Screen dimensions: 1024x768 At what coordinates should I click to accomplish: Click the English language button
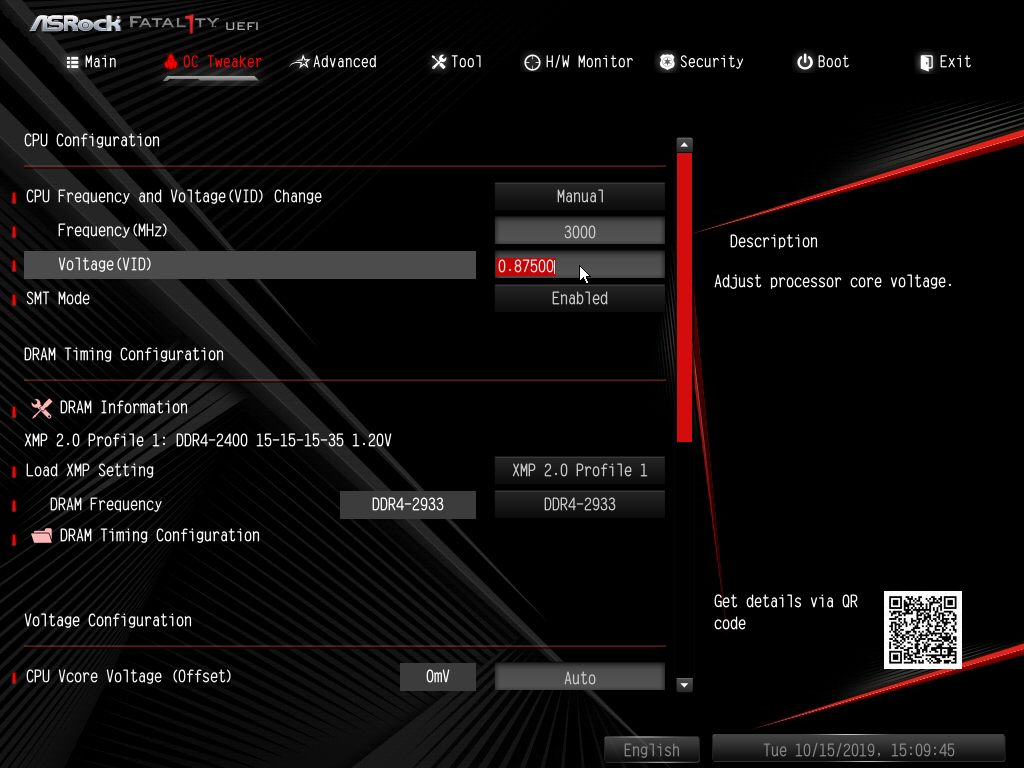click(x=651, y=750)
